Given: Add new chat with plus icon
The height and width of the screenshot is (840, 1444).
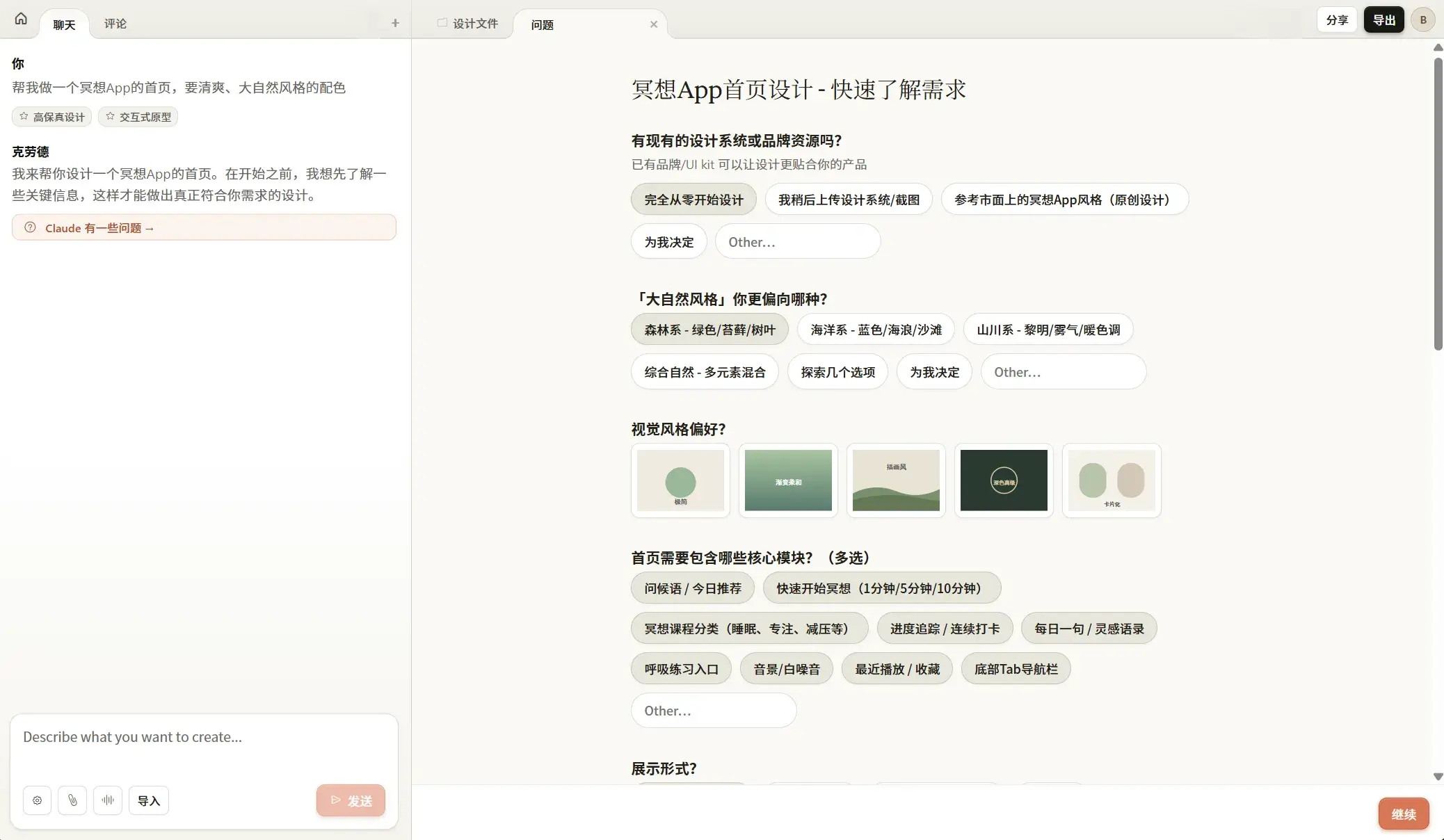Looking at the screenshot, I should [395, 23].
